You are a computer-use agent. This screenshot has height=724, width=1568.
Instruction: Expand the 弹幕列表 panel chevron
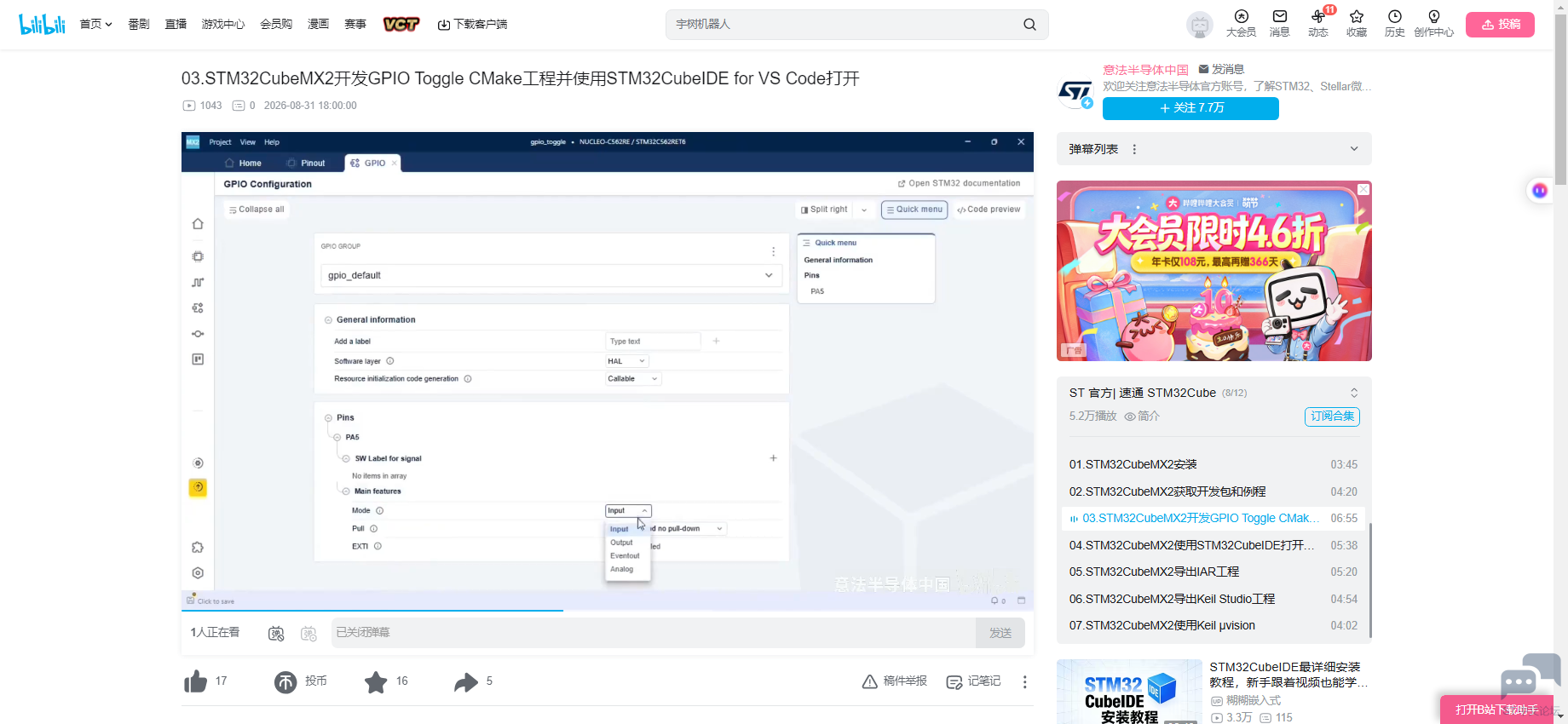(x=1354, y=149)
